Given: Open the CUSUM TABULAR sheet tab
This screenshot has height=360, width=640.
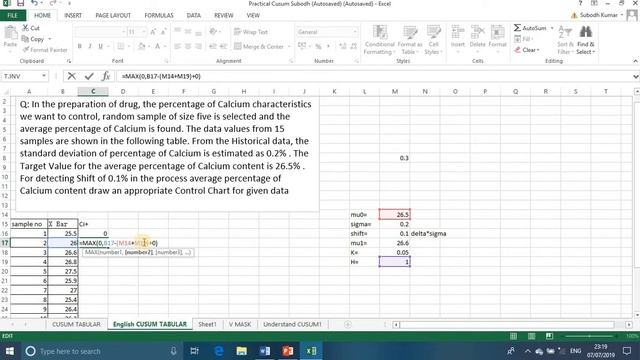Looking at the screenshot, I should 76,324.
